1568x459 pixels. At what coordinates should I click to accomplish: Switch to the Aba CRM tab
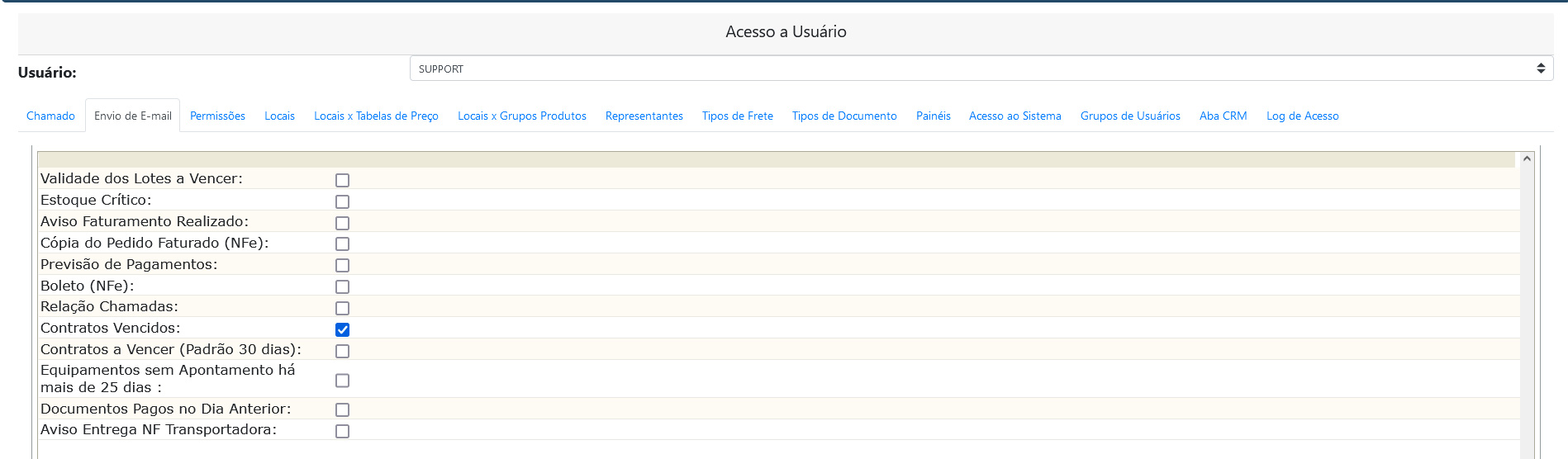1223,116
